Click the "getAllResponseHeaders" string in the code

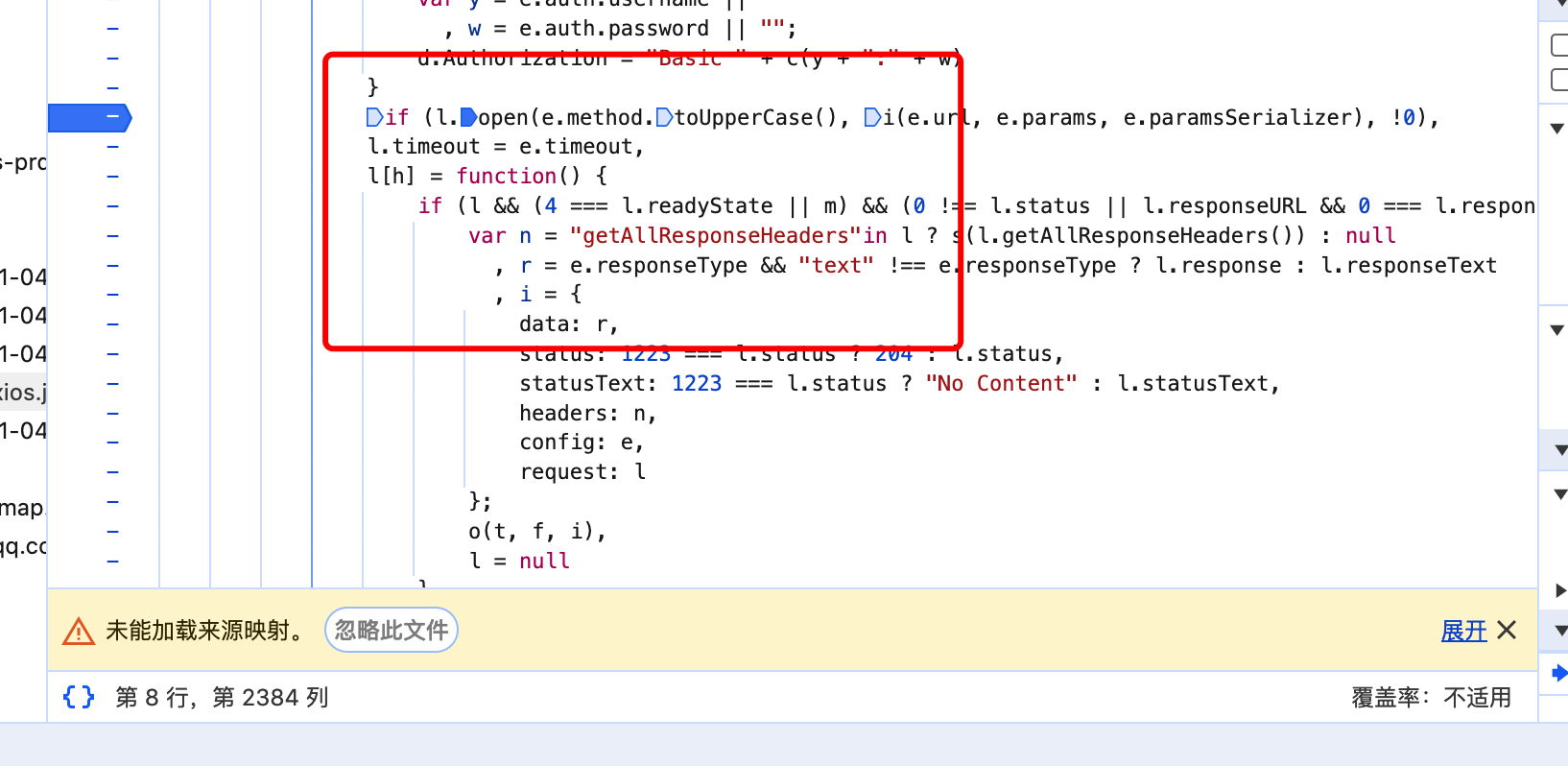716,235
